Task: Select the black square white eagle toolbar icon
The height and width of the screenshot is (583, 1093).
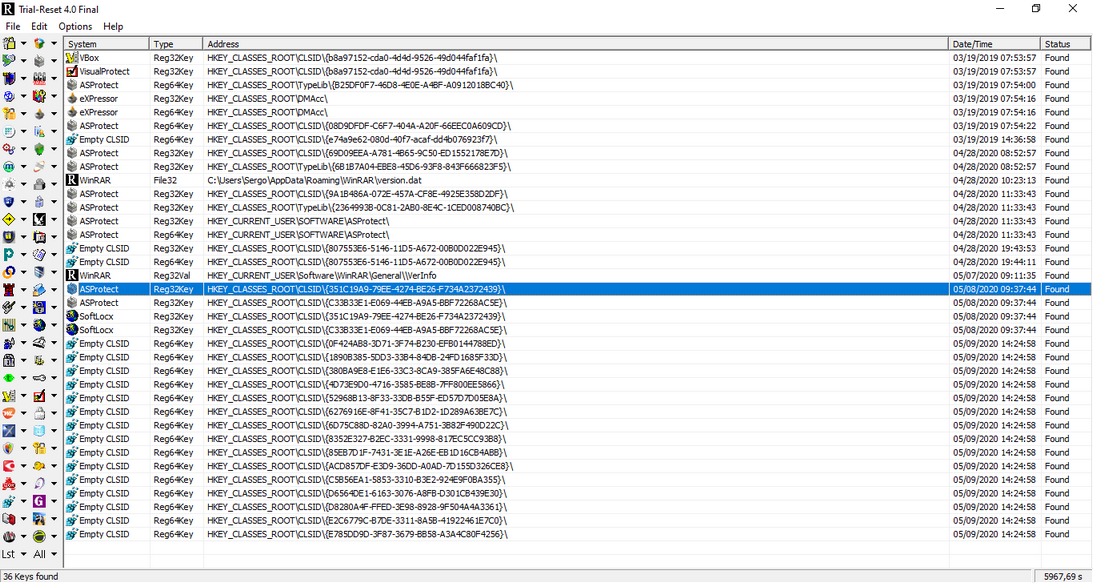Action: 39,220
